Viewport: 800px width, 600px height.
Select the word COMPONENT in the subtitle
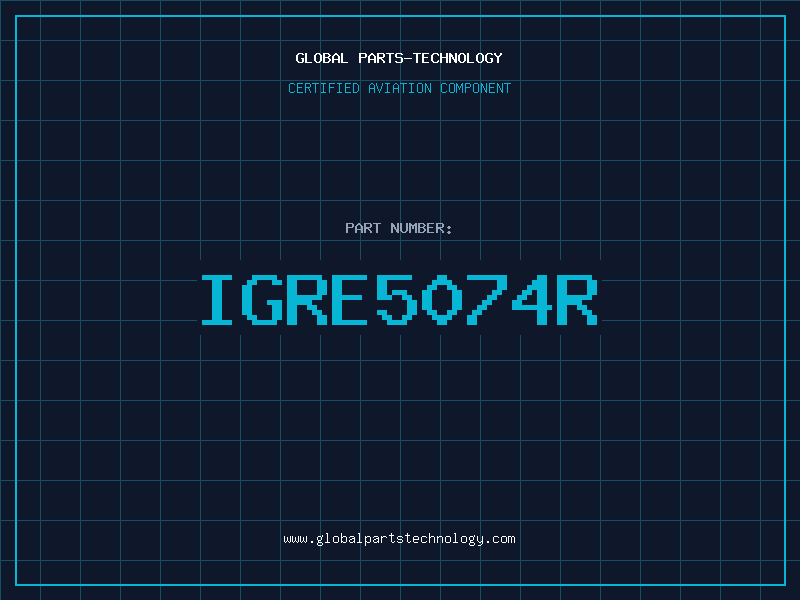(475, 88)
